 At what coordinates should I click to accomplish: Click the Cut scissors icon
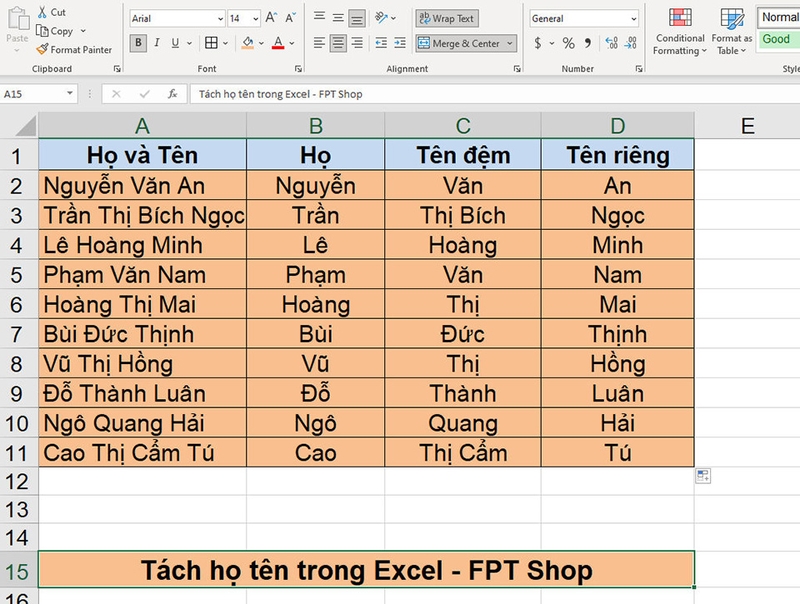tap(42, 12)
